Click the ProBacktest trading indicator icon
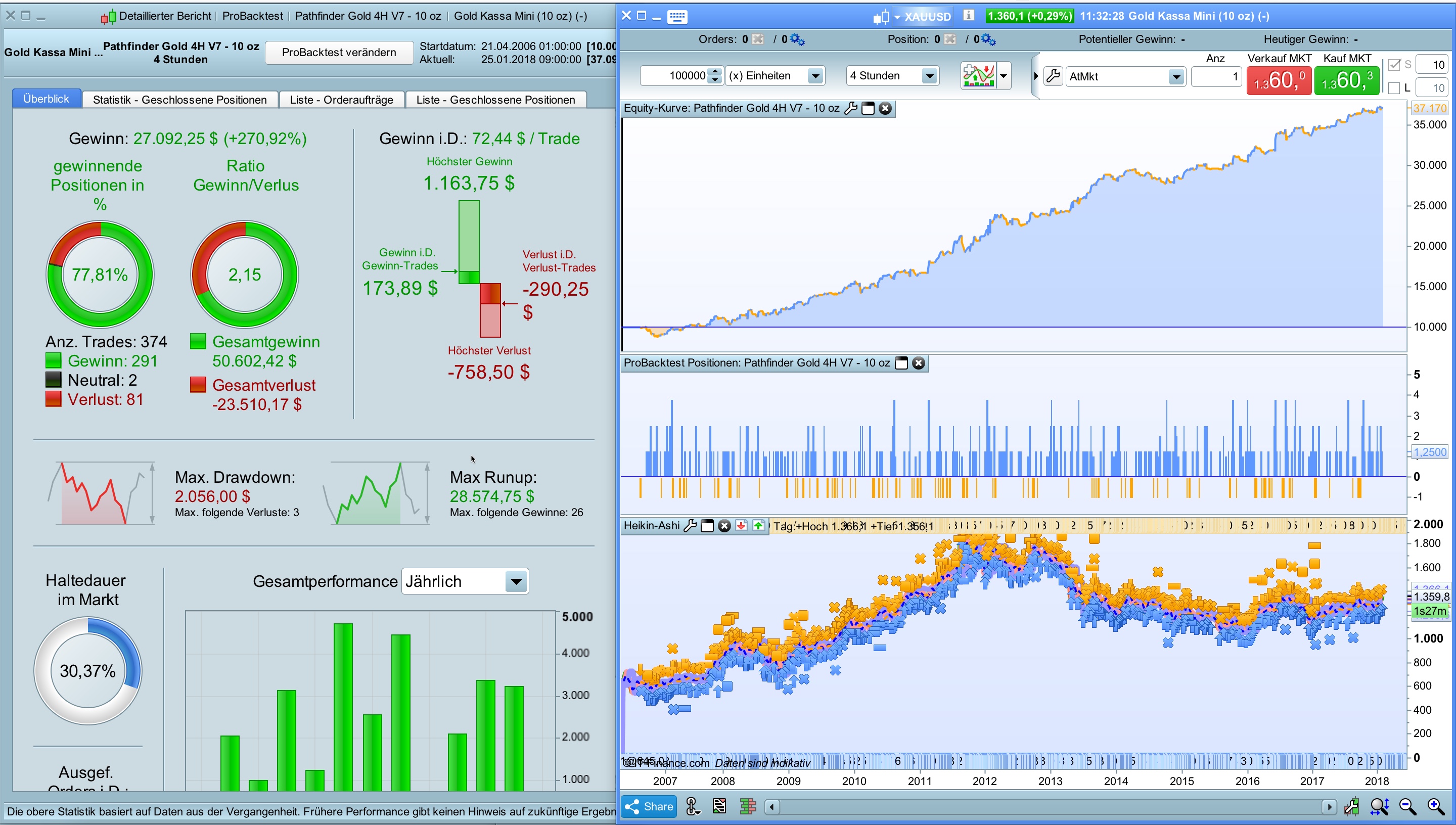Viewport: 1456px width, 825px height. pyautogui.click(x=978, y=75)
